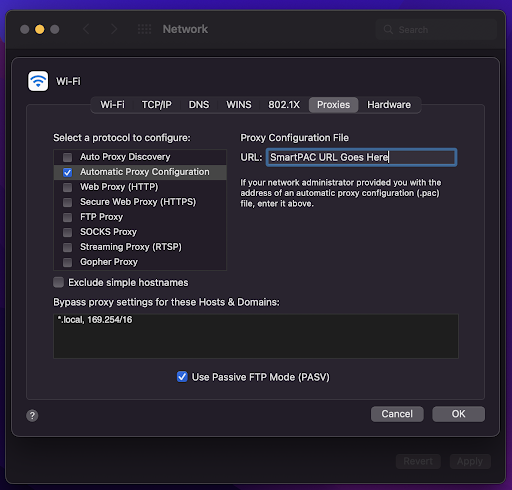Click the dimmed Revert button
The width and height of the screenshot is (512, 490).
(418, 461)
